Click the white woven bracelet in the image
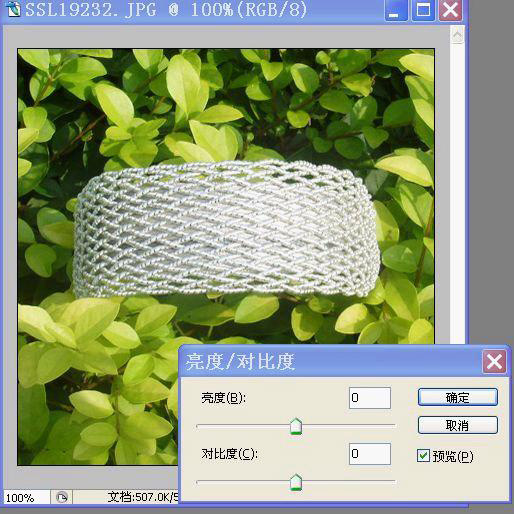 pos(226,229)
